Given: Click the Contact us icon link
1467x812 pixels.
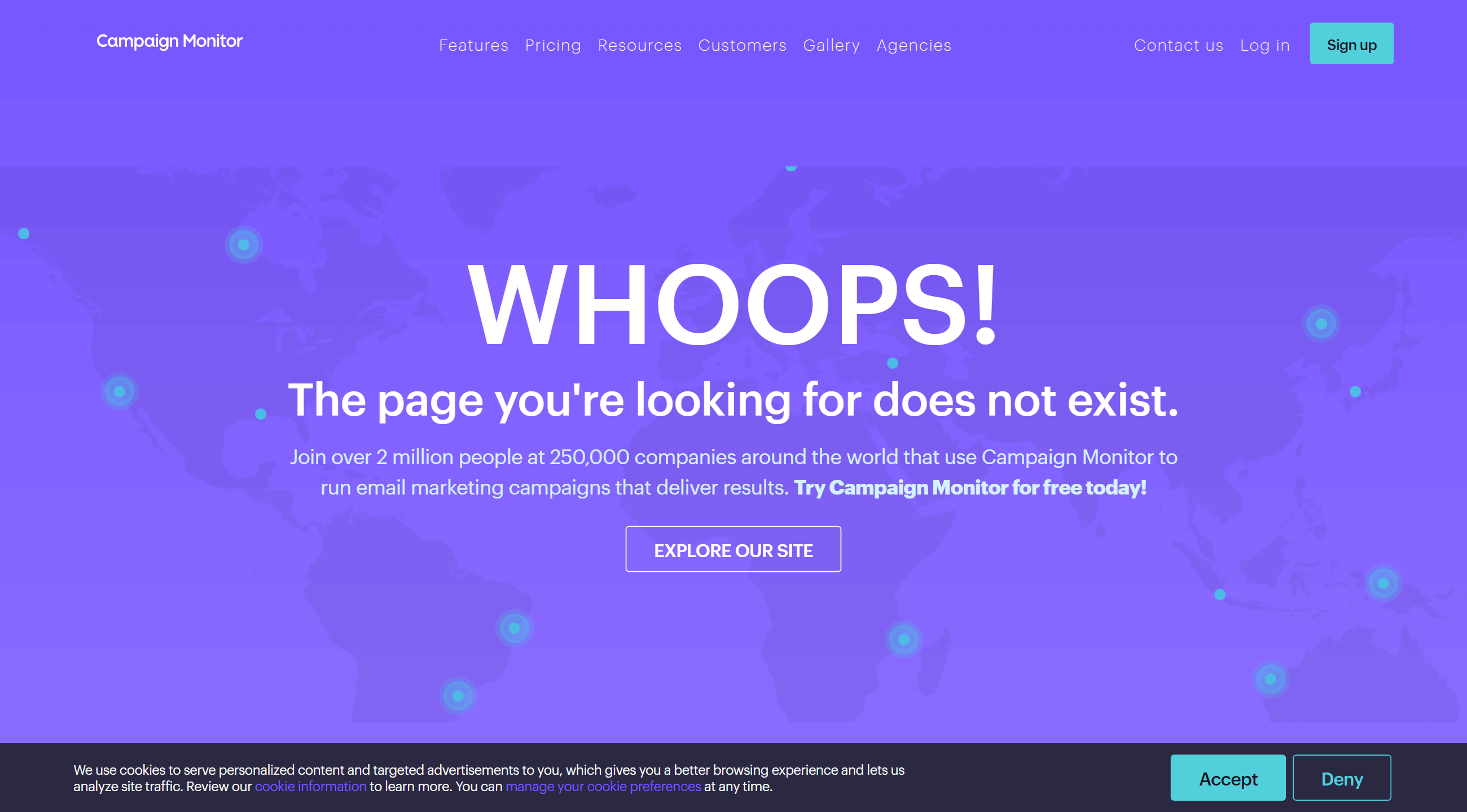Looking at the screenshot, I should tap(1178, 45).
